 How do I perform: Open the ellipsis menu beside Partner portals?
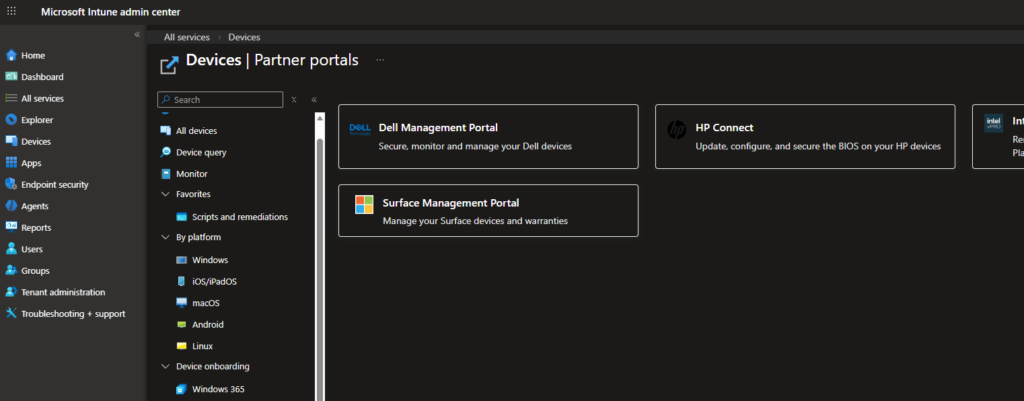pos(380,60)
